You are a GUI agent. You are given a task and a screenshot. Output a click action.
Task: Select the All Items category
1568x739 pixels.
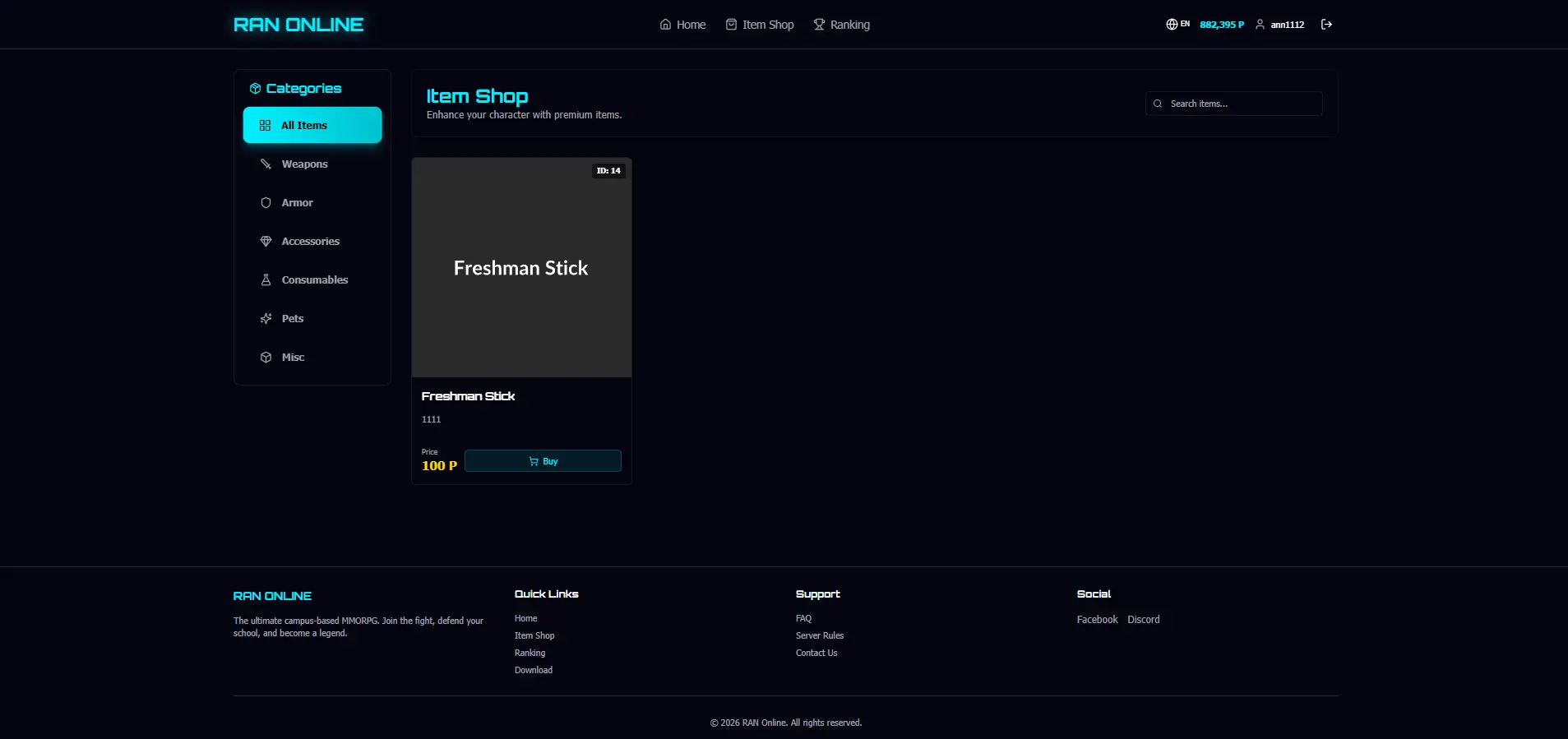click(x=312, y=125)
